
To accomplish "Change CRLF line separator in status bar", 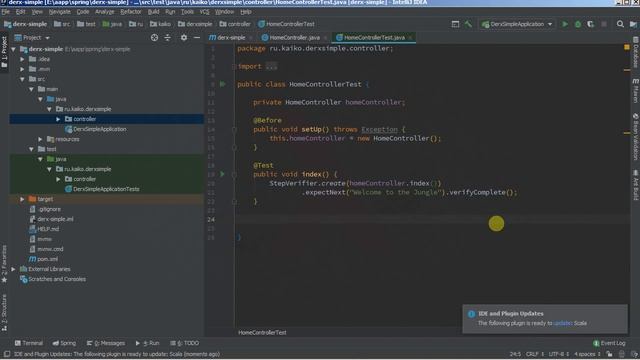I will [534, 354].
